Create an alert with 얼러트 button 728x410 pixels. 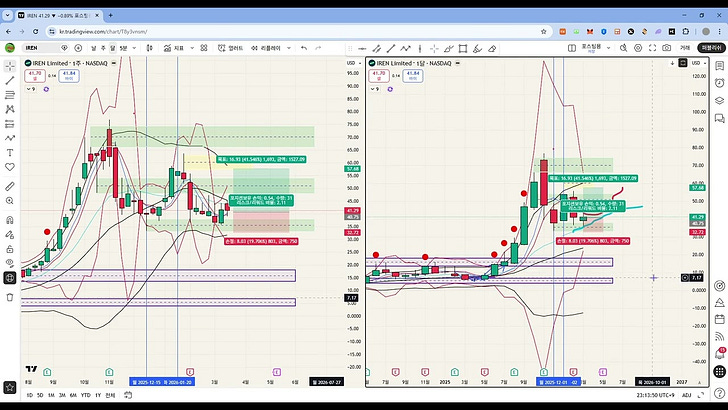231,48
